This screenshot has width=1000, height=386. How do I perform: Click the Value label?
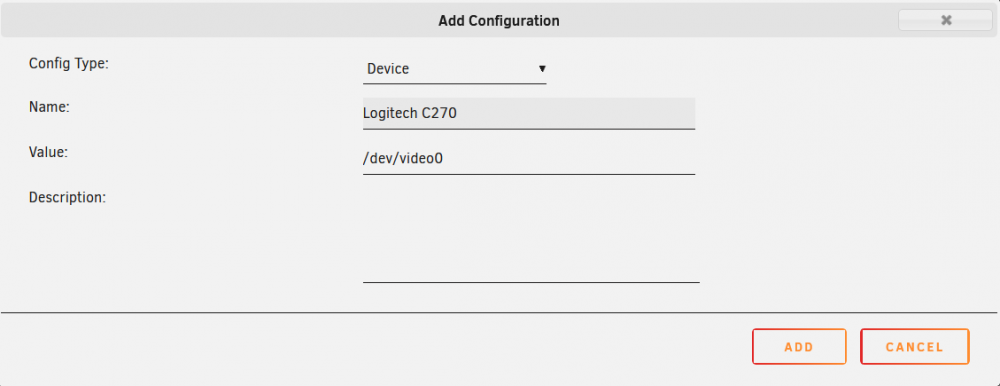coord(48,152)
